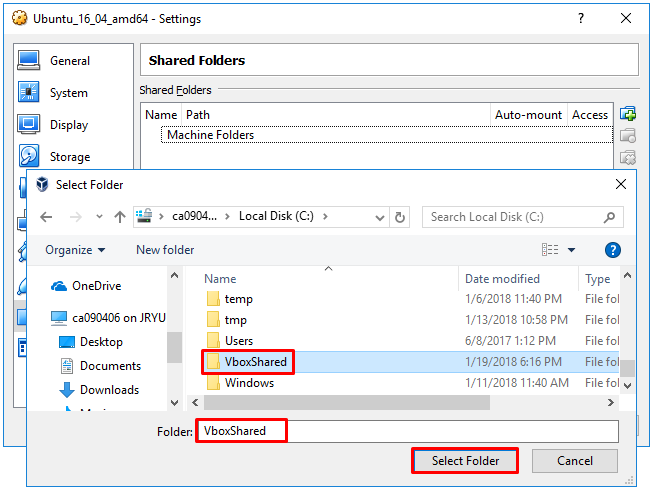Viewport: 653px width, 492px height.
Task: Open recent locations dropdown arrow
Action: point(99,217)
